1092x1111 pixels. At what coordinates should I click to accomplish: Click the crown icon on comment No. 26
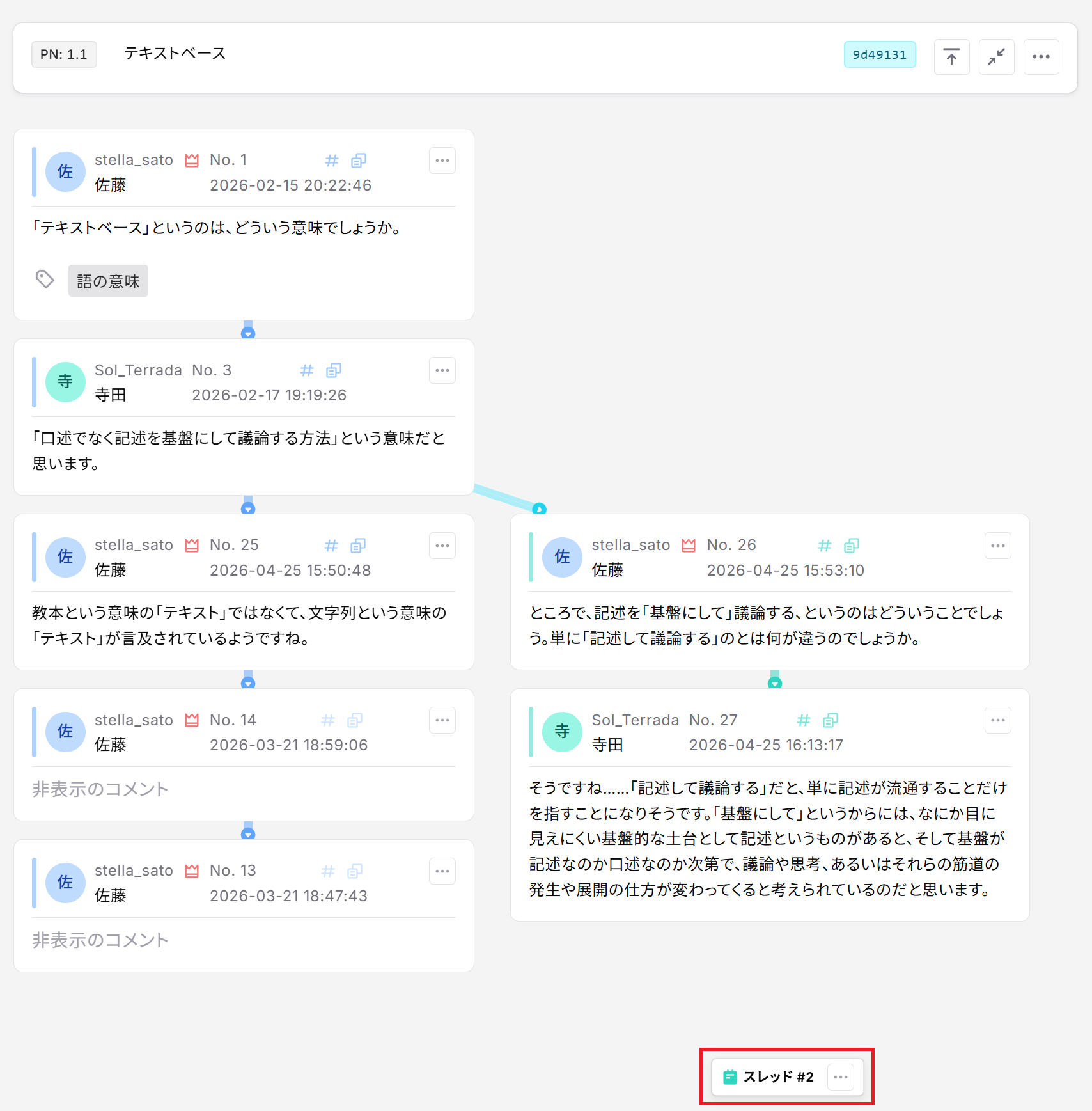[x=689, y=545]
